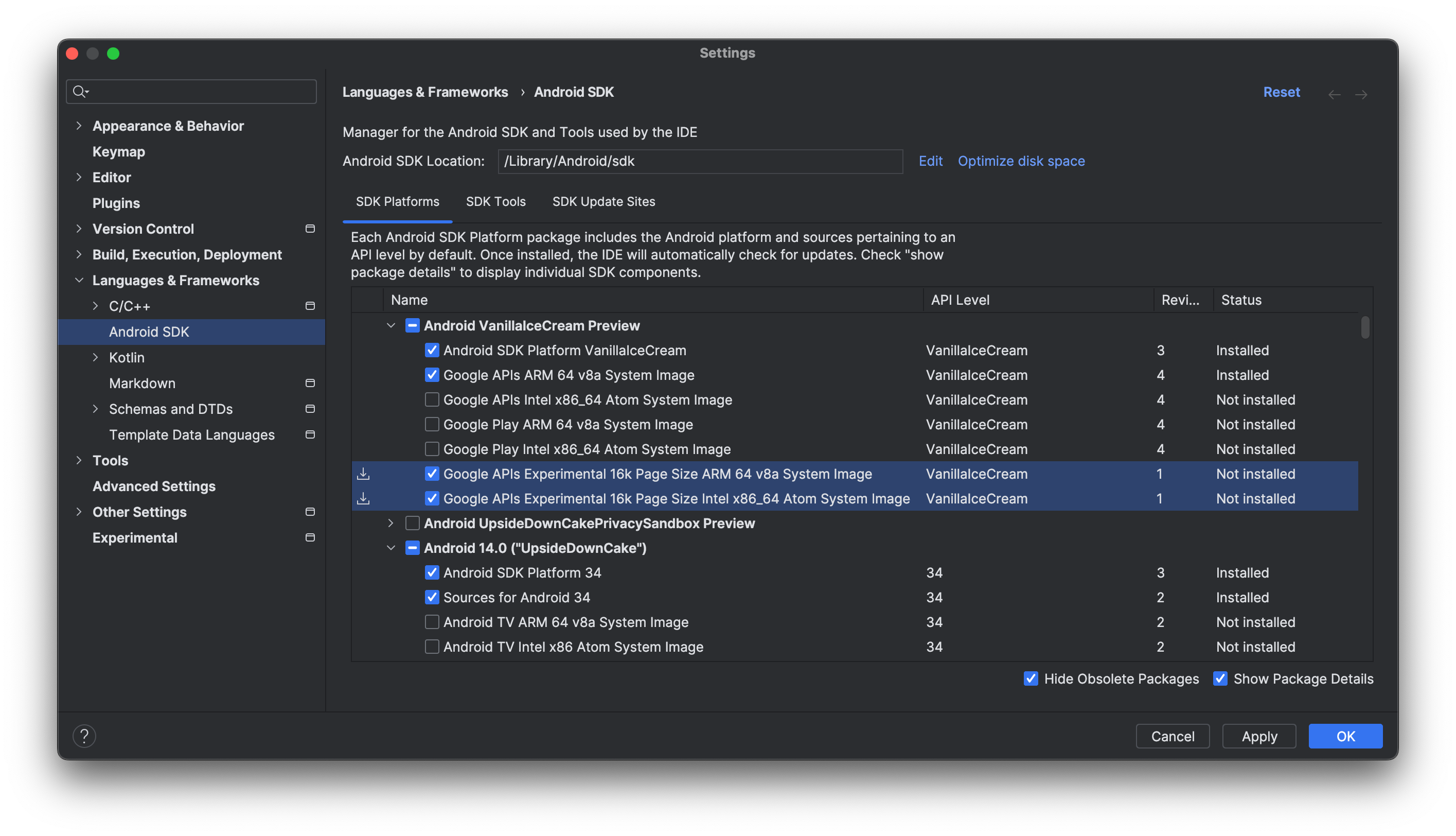Click Optimize disk space link
The width and height of the screenshot is (1456, 836).
[x=1021, y=160]
